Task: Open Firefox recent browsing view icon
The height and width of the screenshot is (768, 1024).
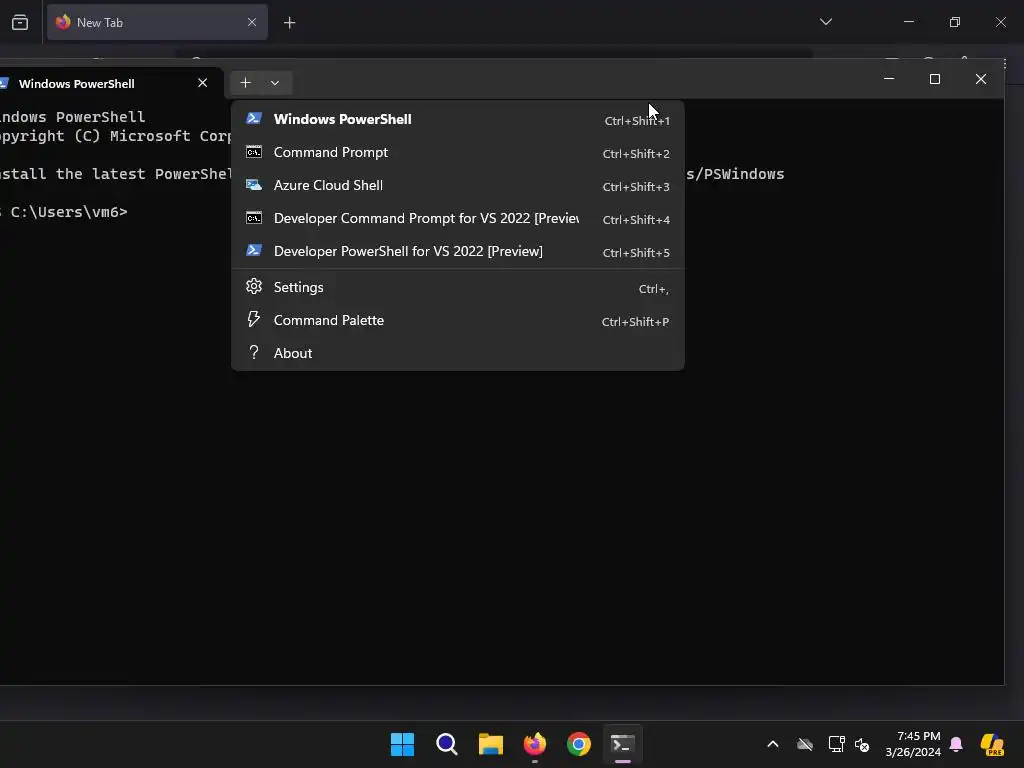Action: click(x=20, y=23)
